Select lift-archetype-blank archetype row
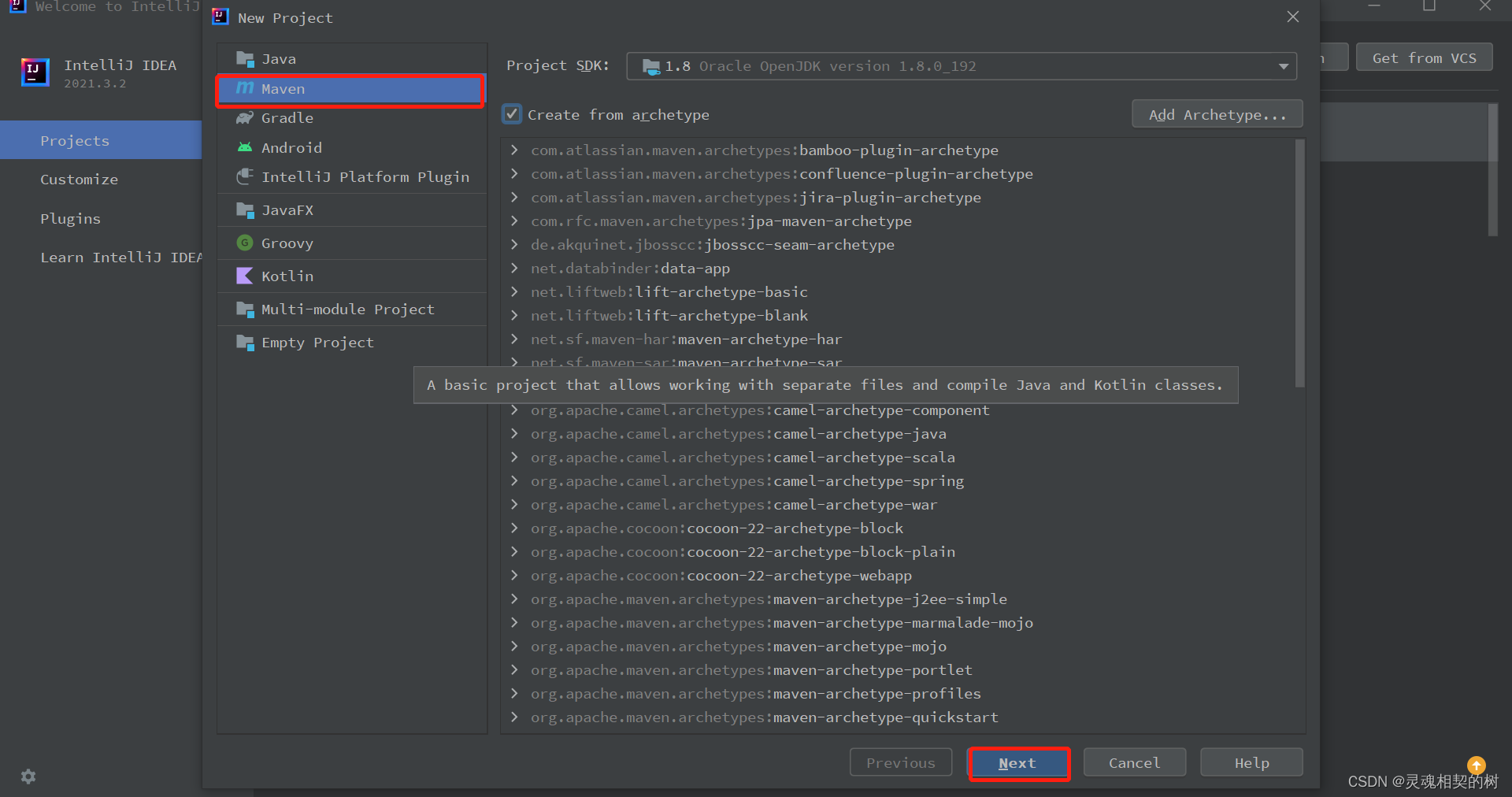 click(898, 315)
